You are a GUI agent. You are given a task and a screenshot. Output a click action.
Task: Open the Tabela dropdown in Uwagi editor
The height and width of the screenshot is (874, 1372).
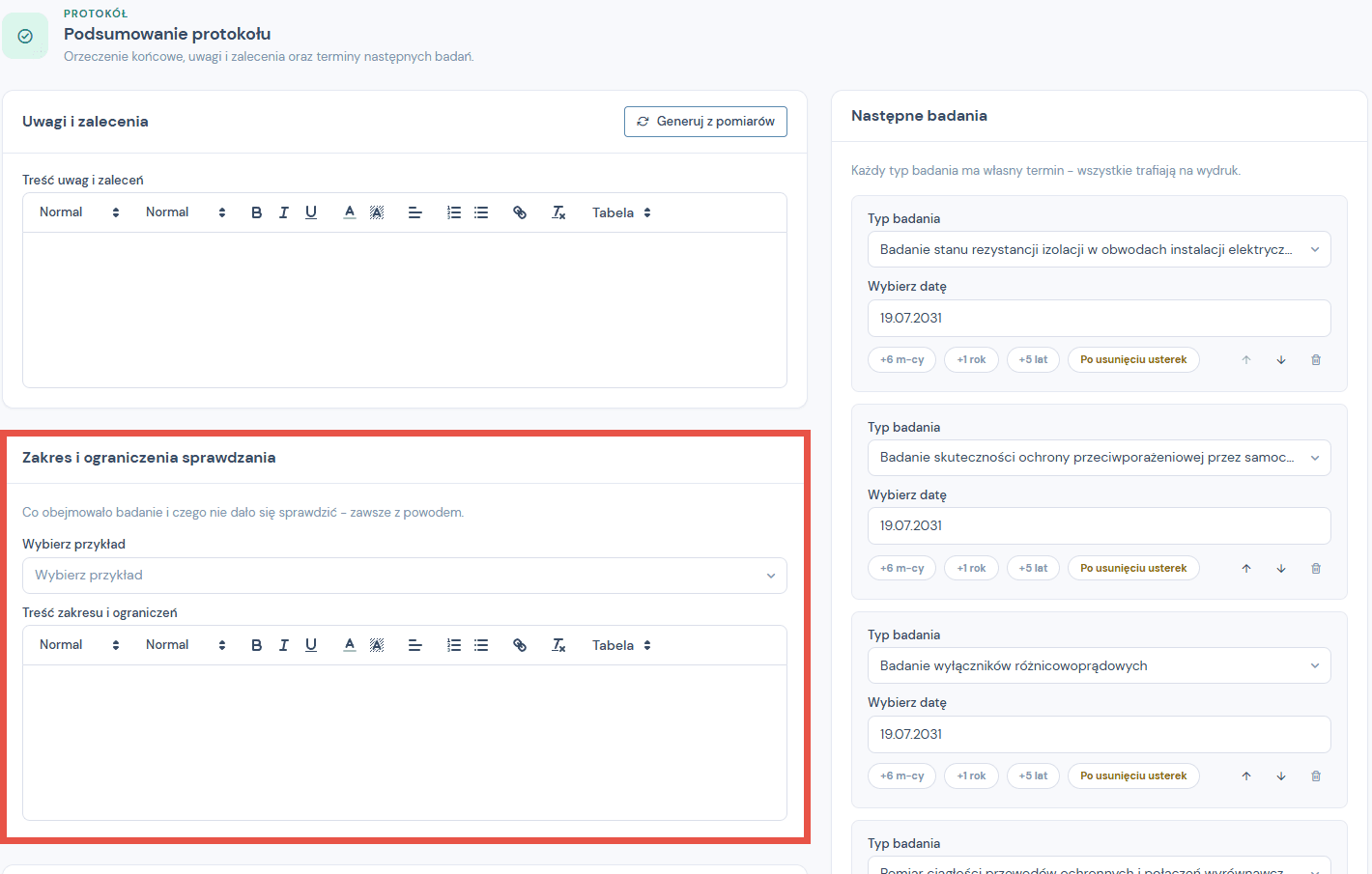pos(621,212)
